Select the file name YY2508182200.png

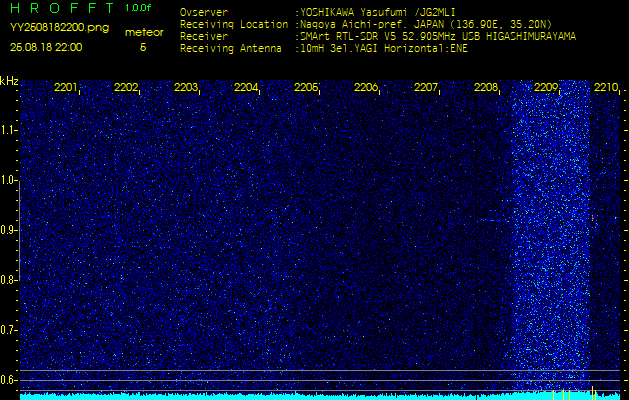coord(59,27)
